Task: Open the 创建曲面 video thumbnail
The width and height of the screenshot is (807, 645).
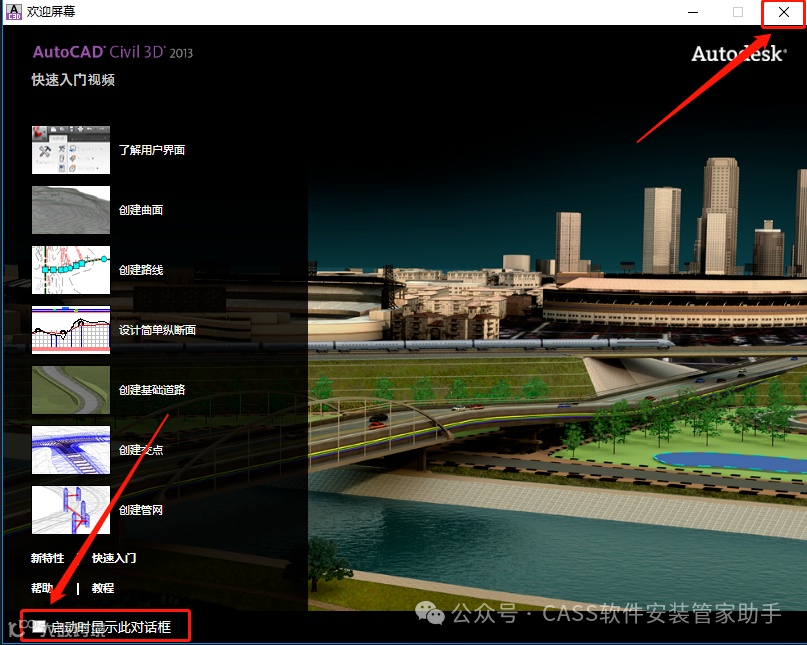Action: [x=71, y=210]
